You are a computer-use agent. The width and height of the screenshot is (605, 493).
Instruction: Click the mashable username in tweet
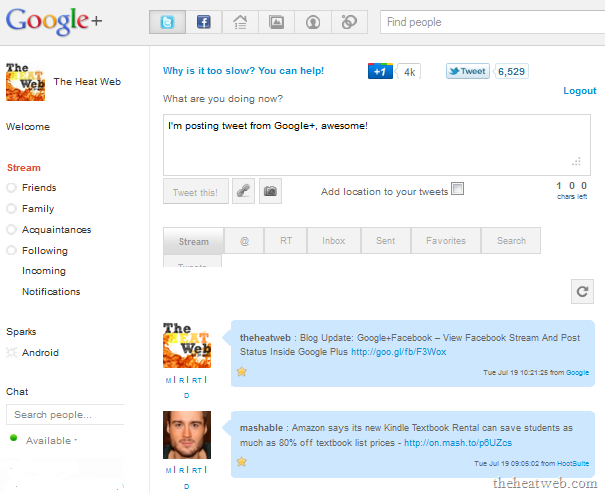point(261,428)
